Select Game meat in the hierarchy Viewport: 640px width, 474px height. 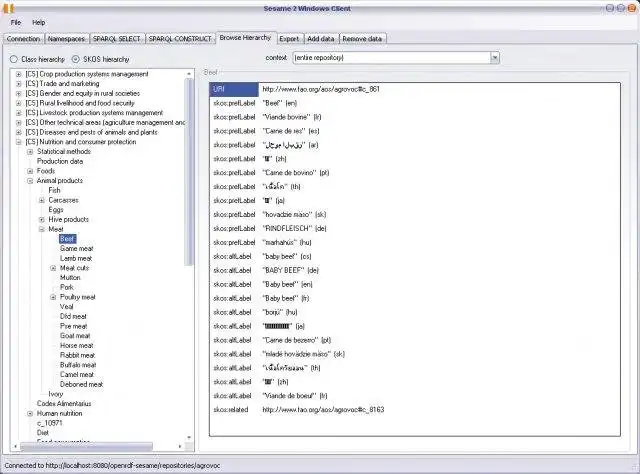(76, 249)
